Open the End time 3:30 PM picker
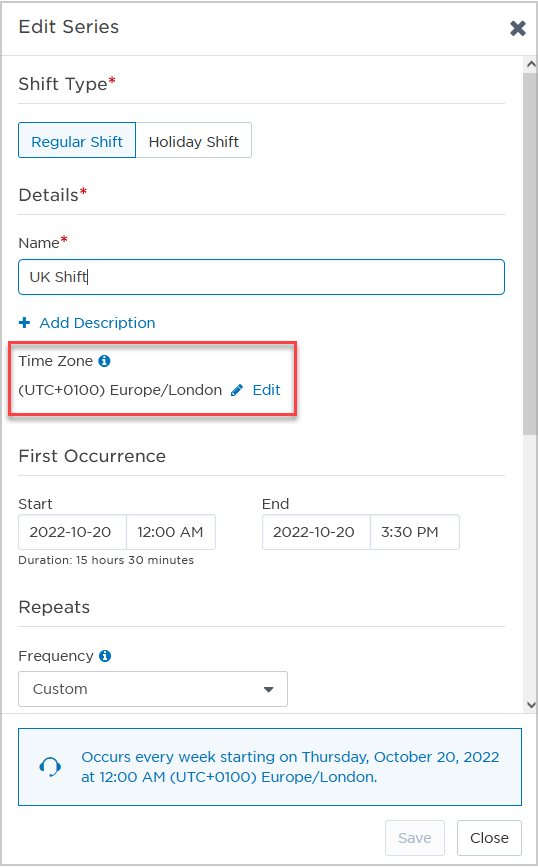The width and height of the screenshot is (538, 867). click(x=415, y=532)
